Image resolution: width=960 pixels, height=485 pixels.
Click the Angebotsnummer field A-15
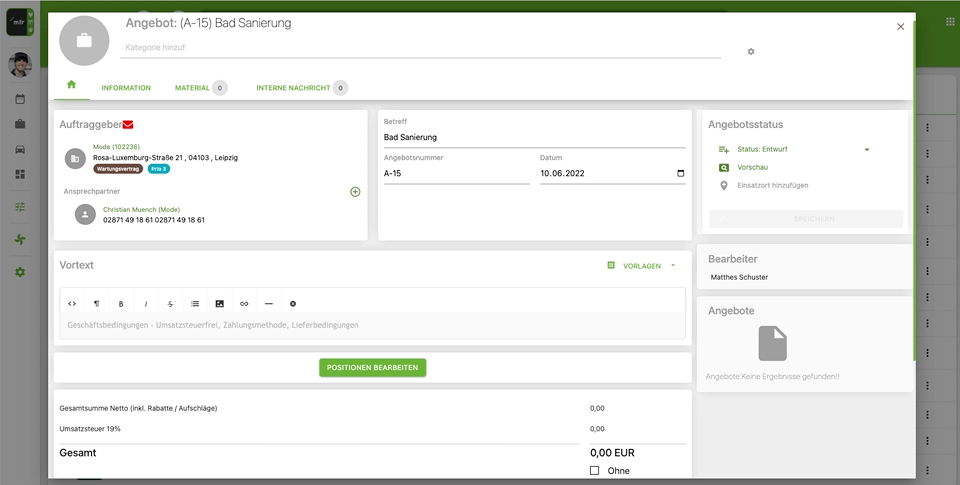(x=457, y=173)
